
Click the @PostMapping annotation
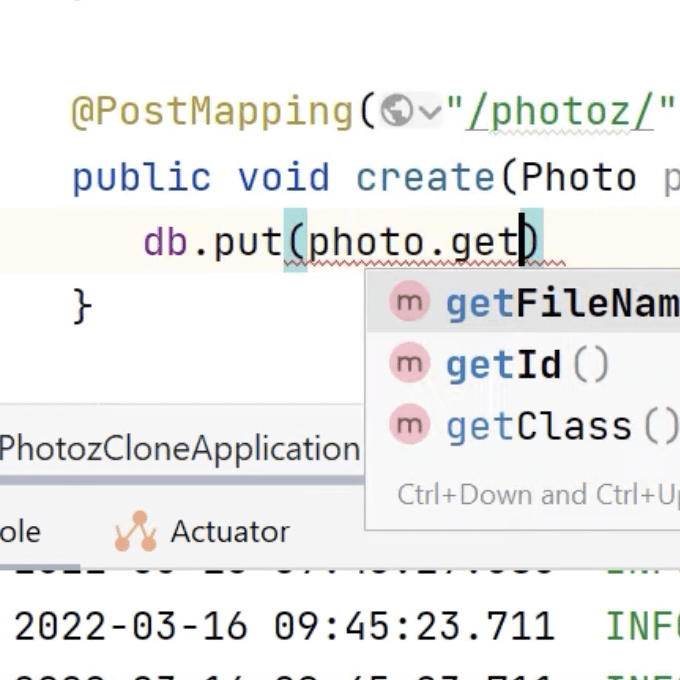tap(212, 112)
